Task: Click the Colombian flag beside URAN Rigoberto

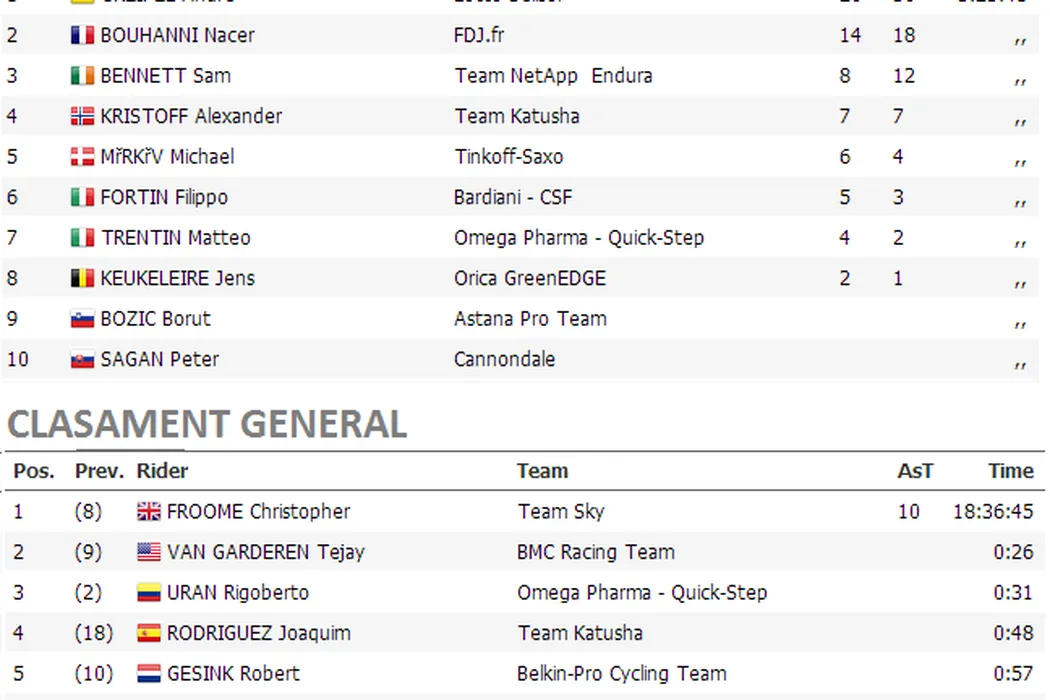Action: tap(148, 593)
